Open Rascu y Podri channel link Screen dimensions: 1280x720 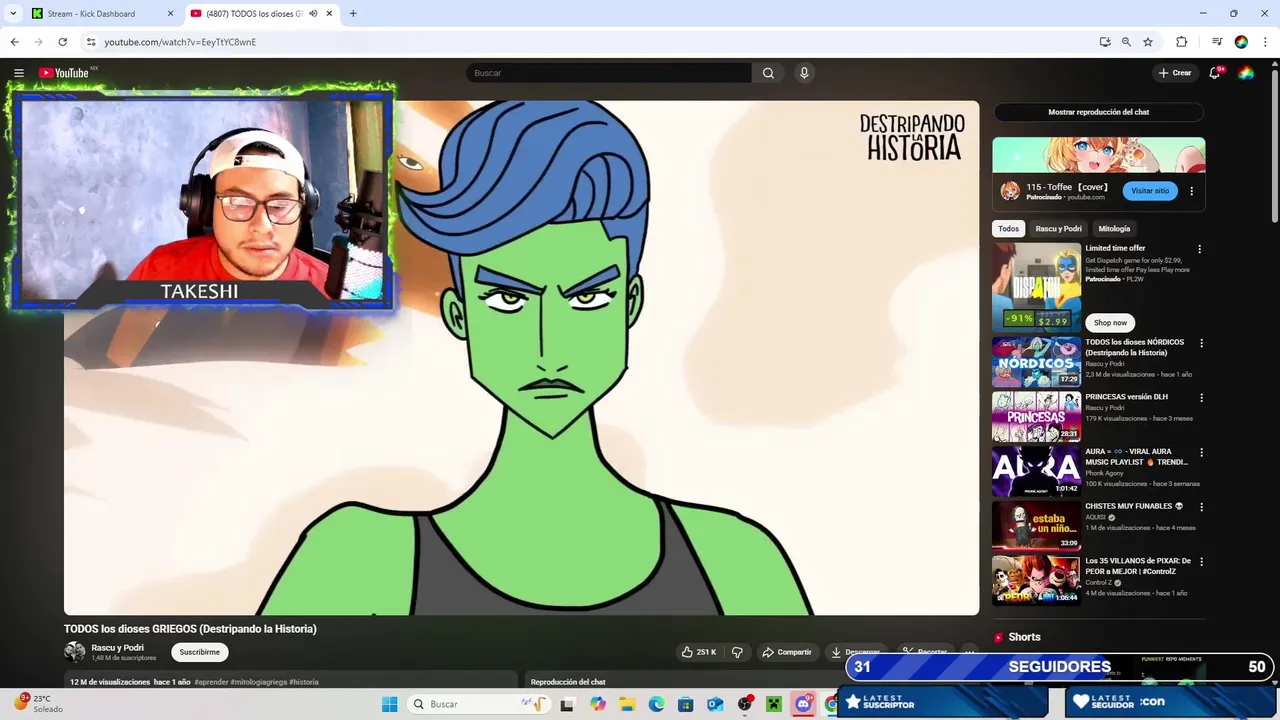[x=118, y=648]
